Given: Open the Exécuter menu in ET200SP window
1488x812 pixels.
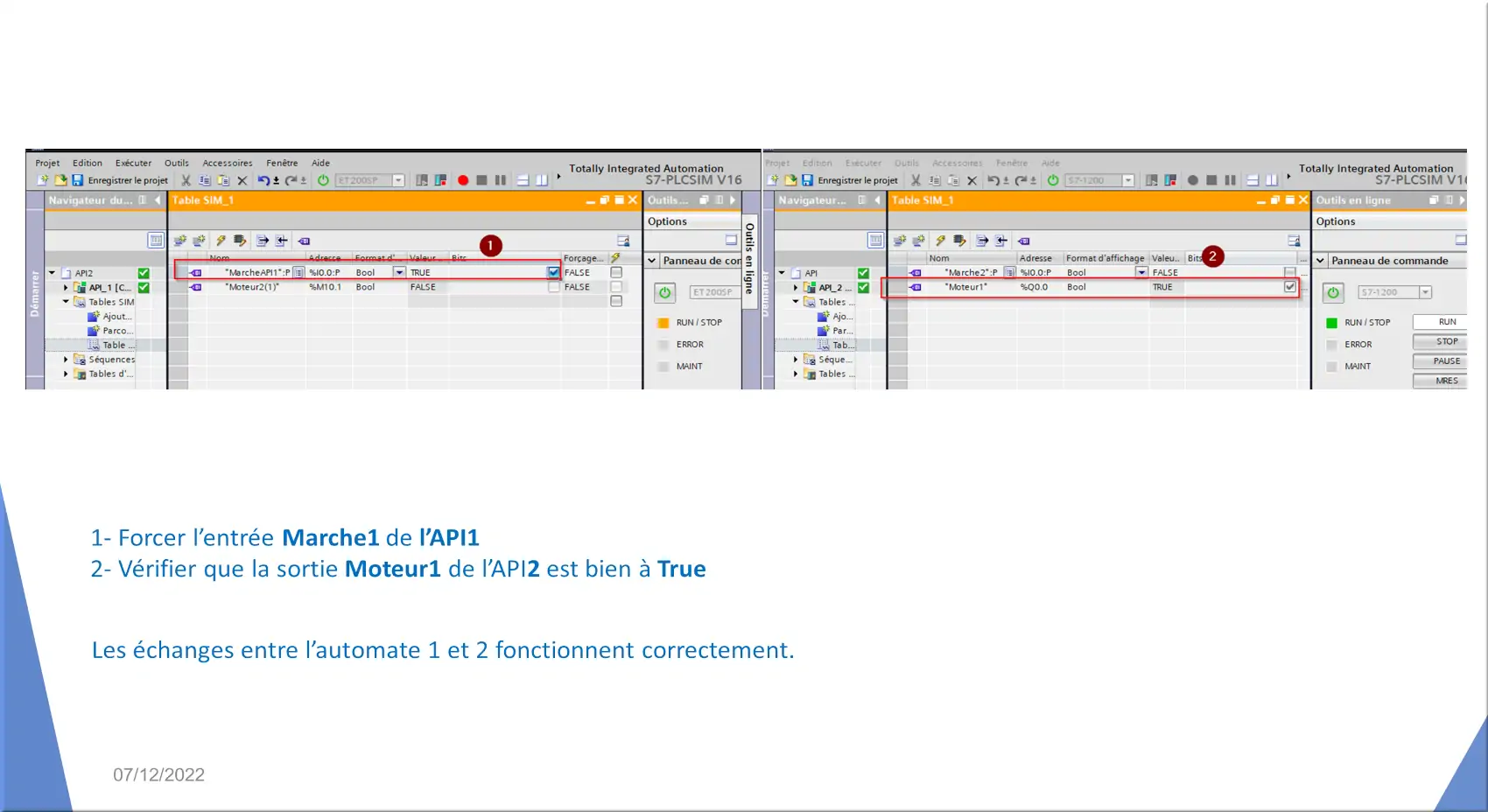Looking at the screenshot, I should pyautogui.click(x=133, y=163).
